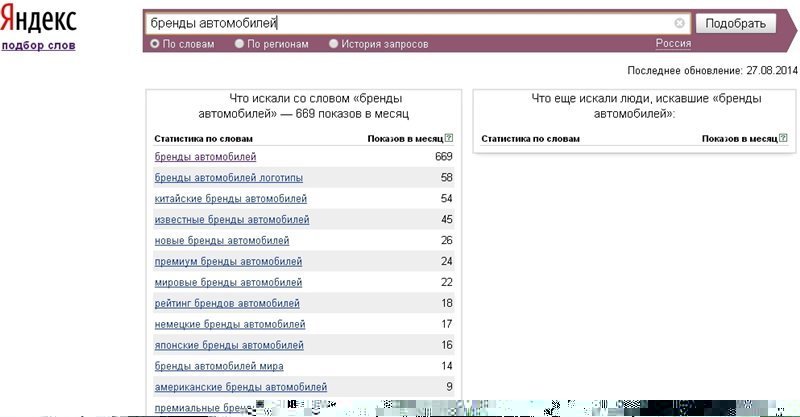
Task: Open help icon beside left Показов в месяц
Action: coord(449,138)
